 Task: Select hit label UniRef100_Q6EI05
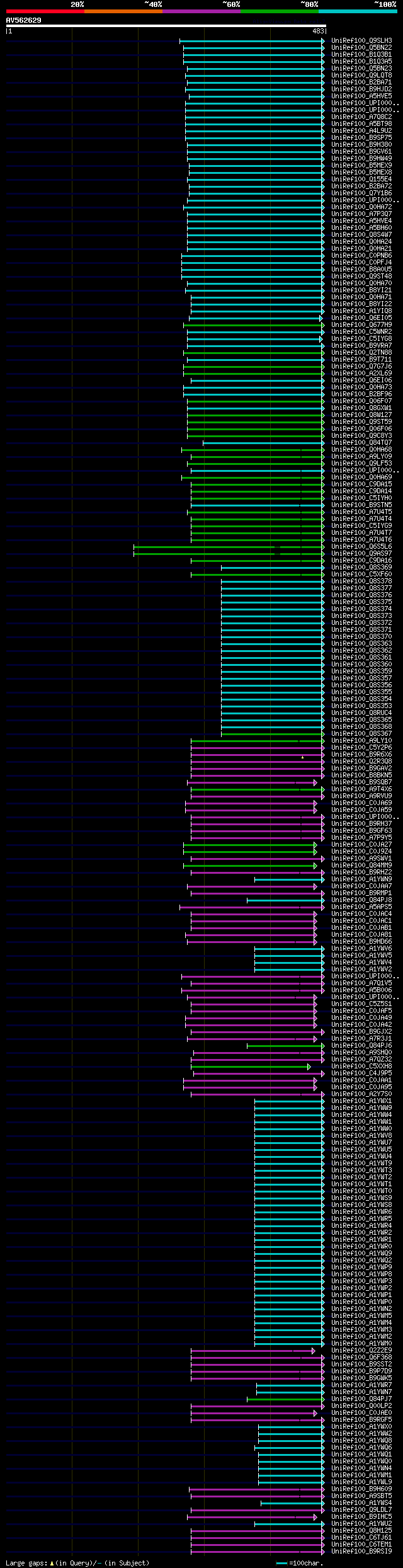tap(361, 318)
